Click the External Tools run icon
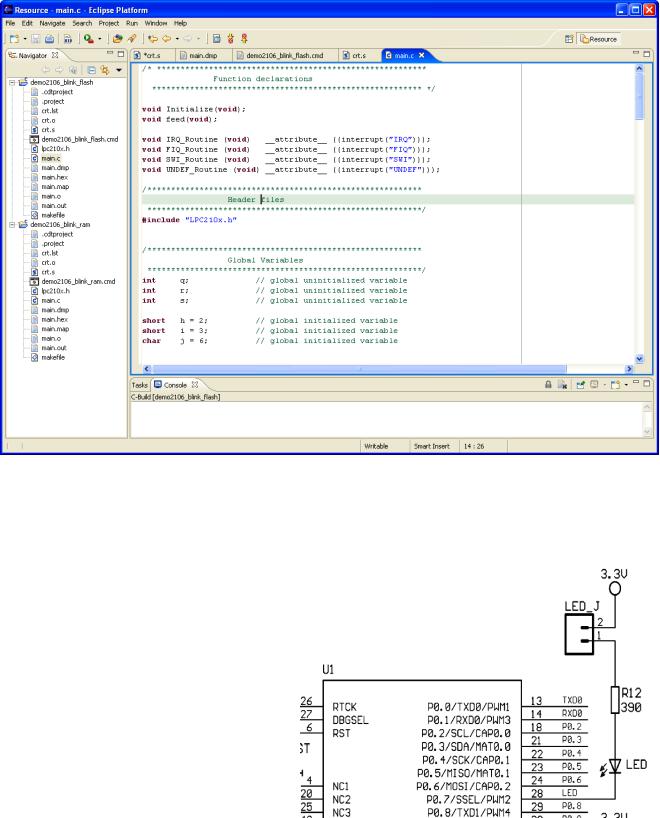Viewport: 660px width, 818px height. tap(89, 39)
